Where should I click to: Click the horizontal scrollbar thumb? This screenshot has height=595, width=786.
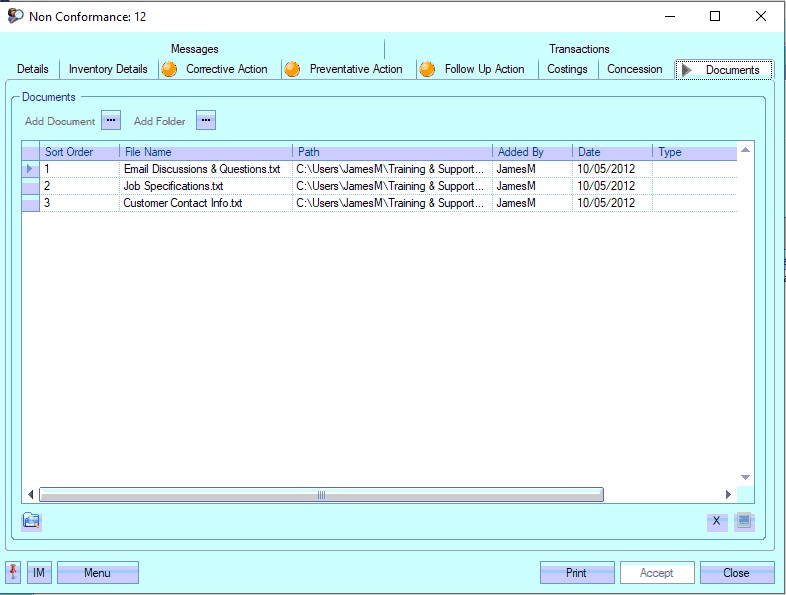pos(321,494)
